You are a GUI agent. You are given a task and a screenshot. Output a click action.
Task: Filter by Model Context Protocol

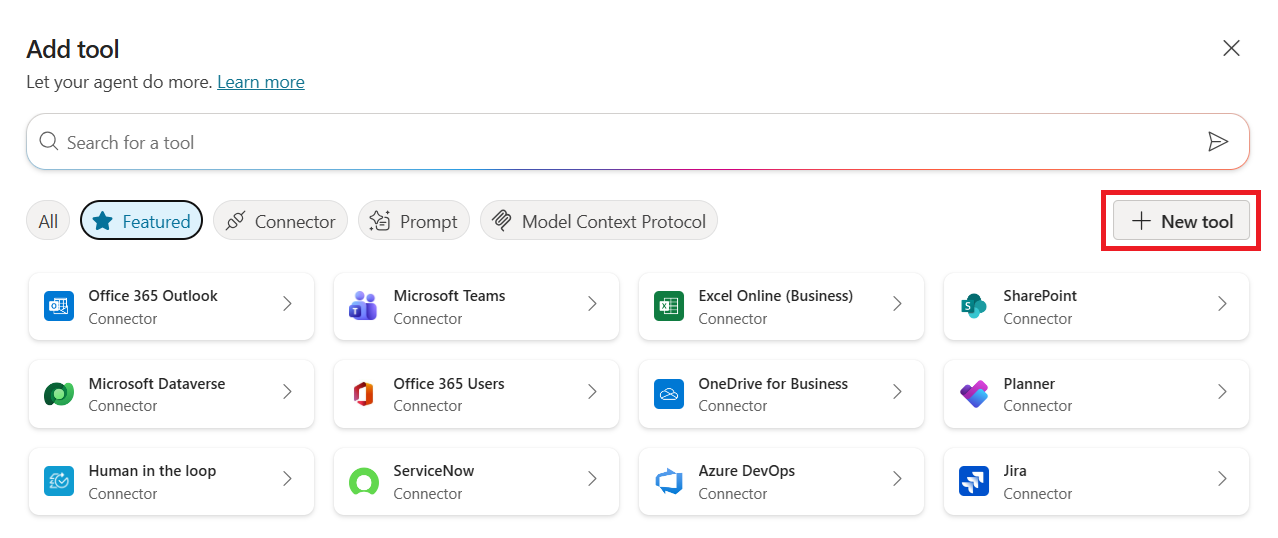pos(599,221)
